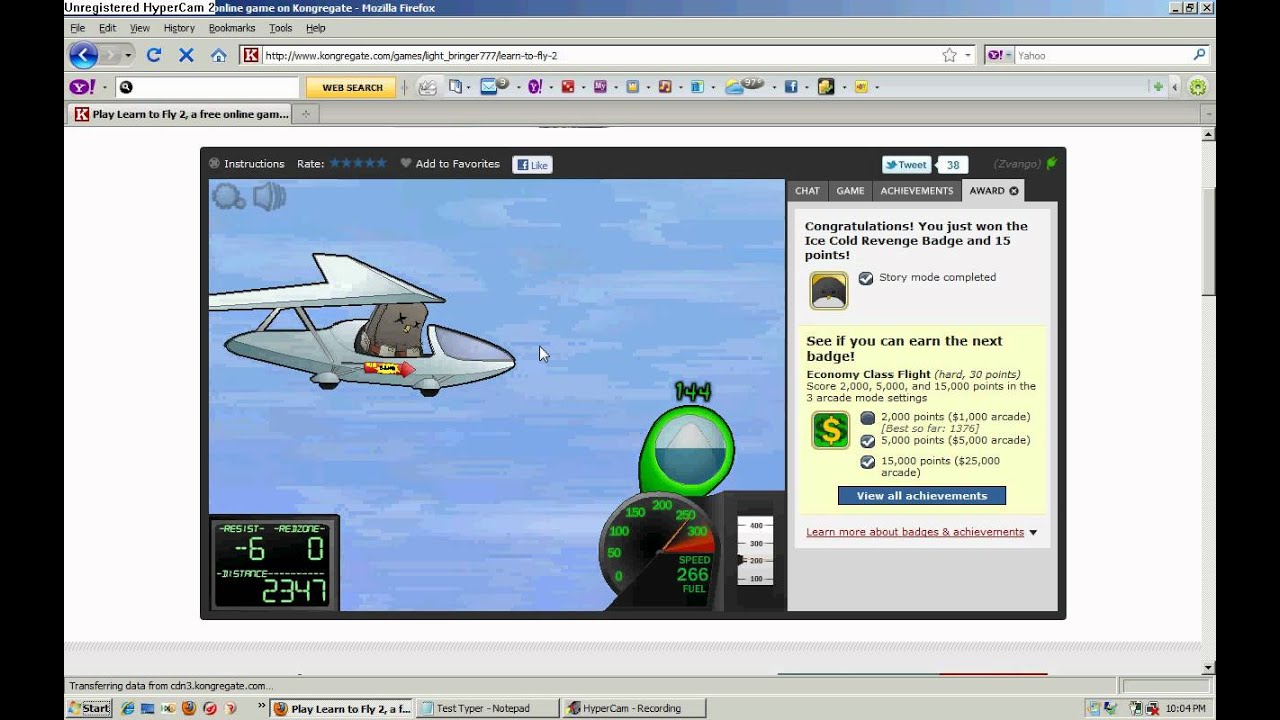Viewport: 1280px width, 720px height.
Task: Click in the Yahoo toolbar search field
Action: click(207, 87)
